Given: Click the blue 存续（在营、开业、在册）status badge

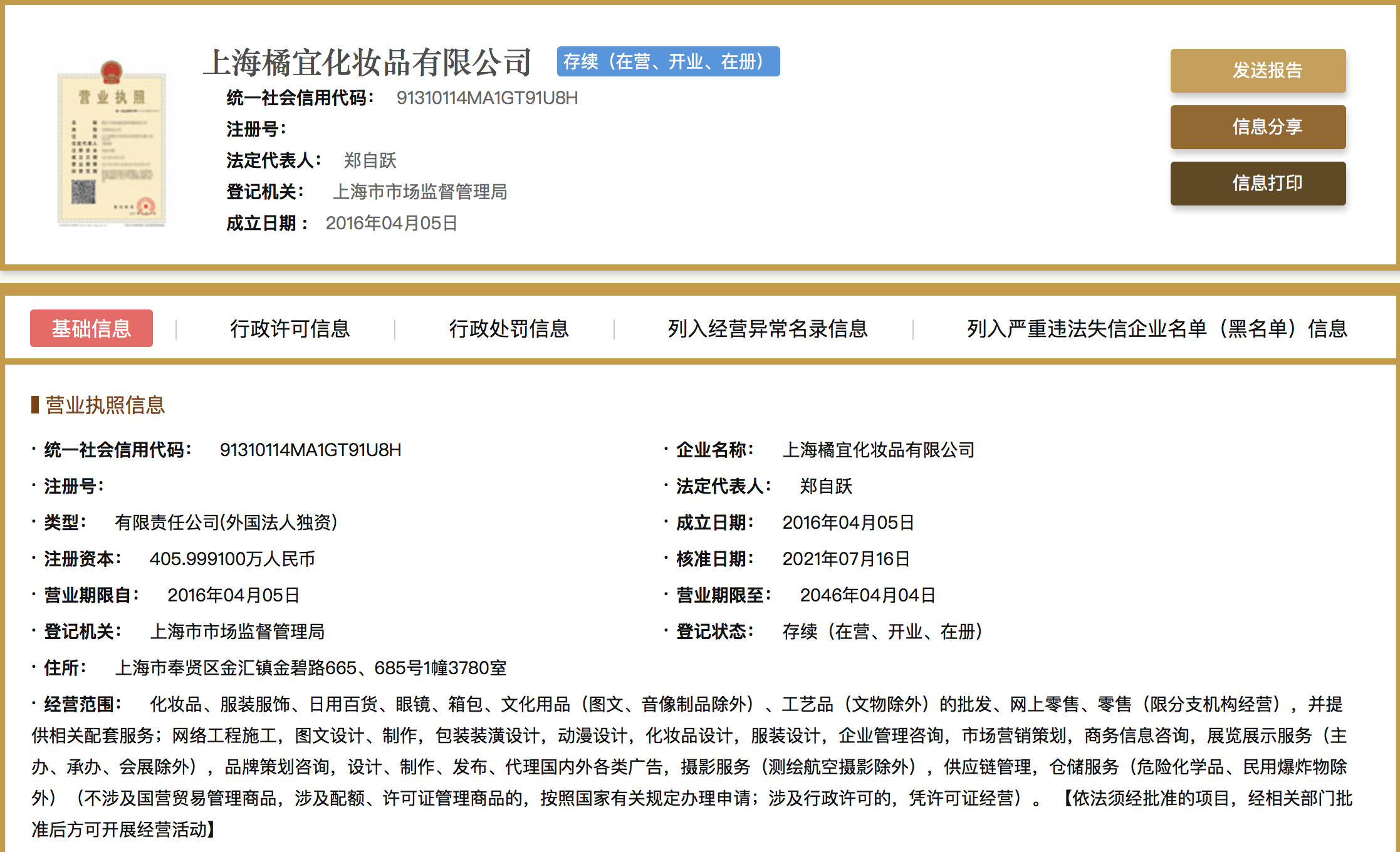Looking at the screenshot, I should tap(668, 61).
